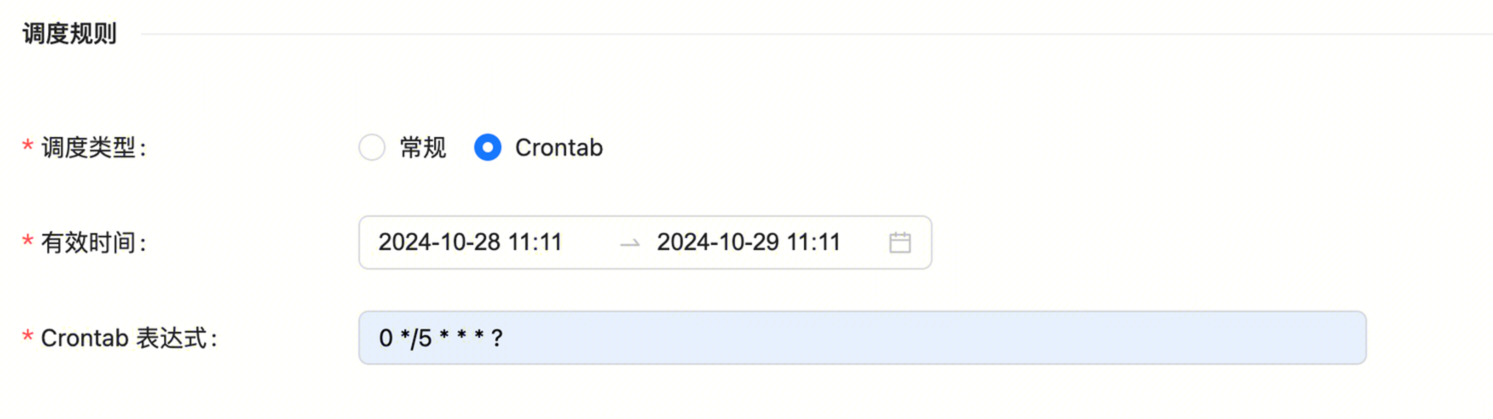Viewport: 1493px width, 419px height.
Task: Click the Crontab 表达式 field label
Action: pos(129,339)
